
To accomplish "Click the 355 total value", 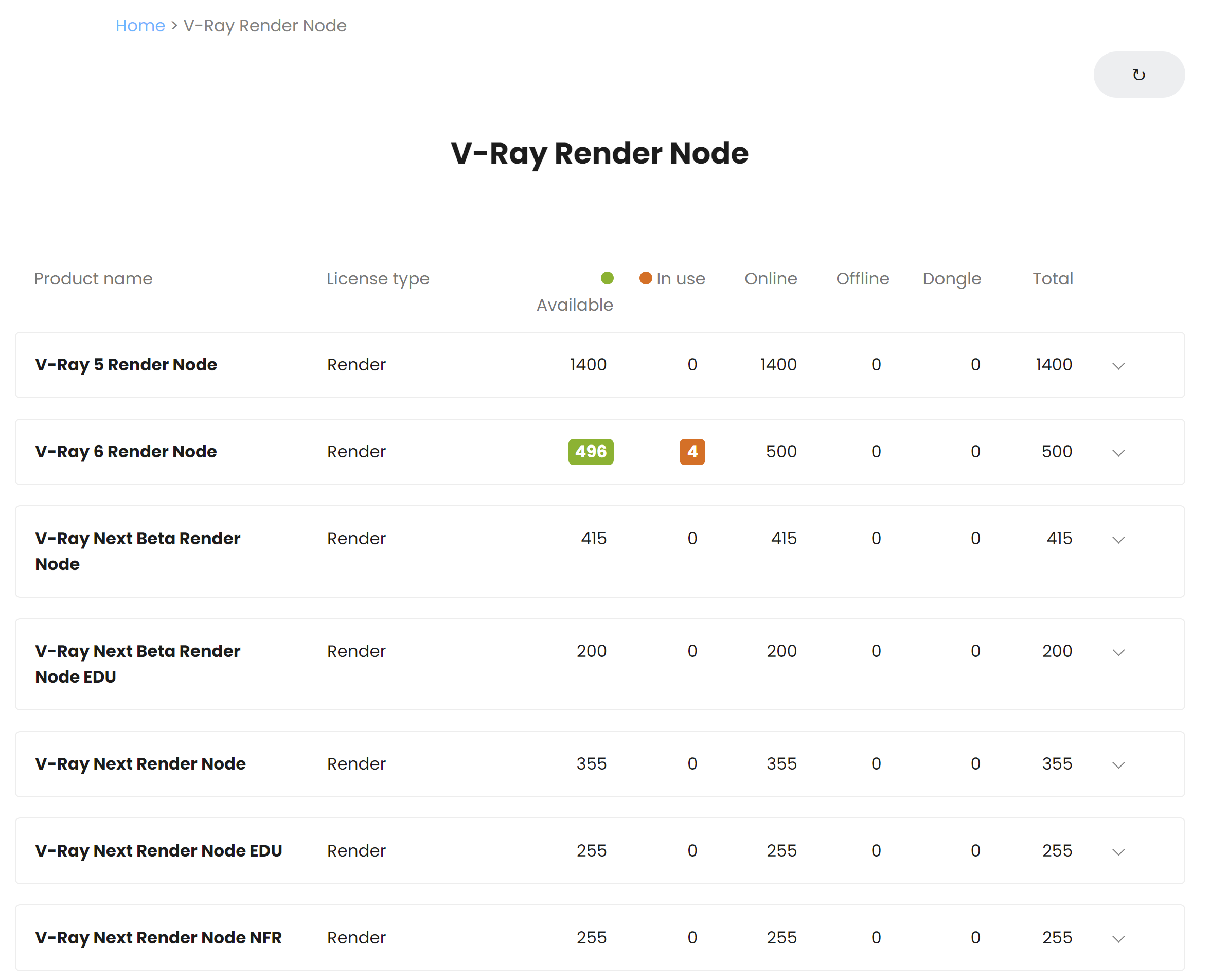I will [1057, 764].
